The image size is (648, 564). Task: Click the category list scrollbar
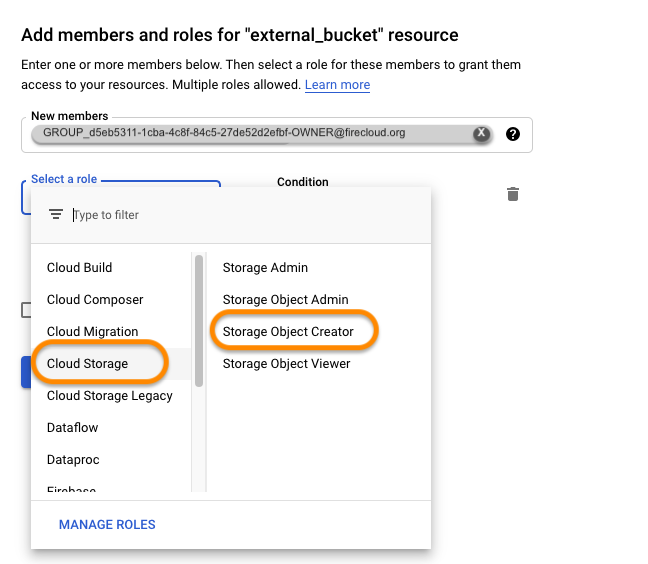pos(199,321)
